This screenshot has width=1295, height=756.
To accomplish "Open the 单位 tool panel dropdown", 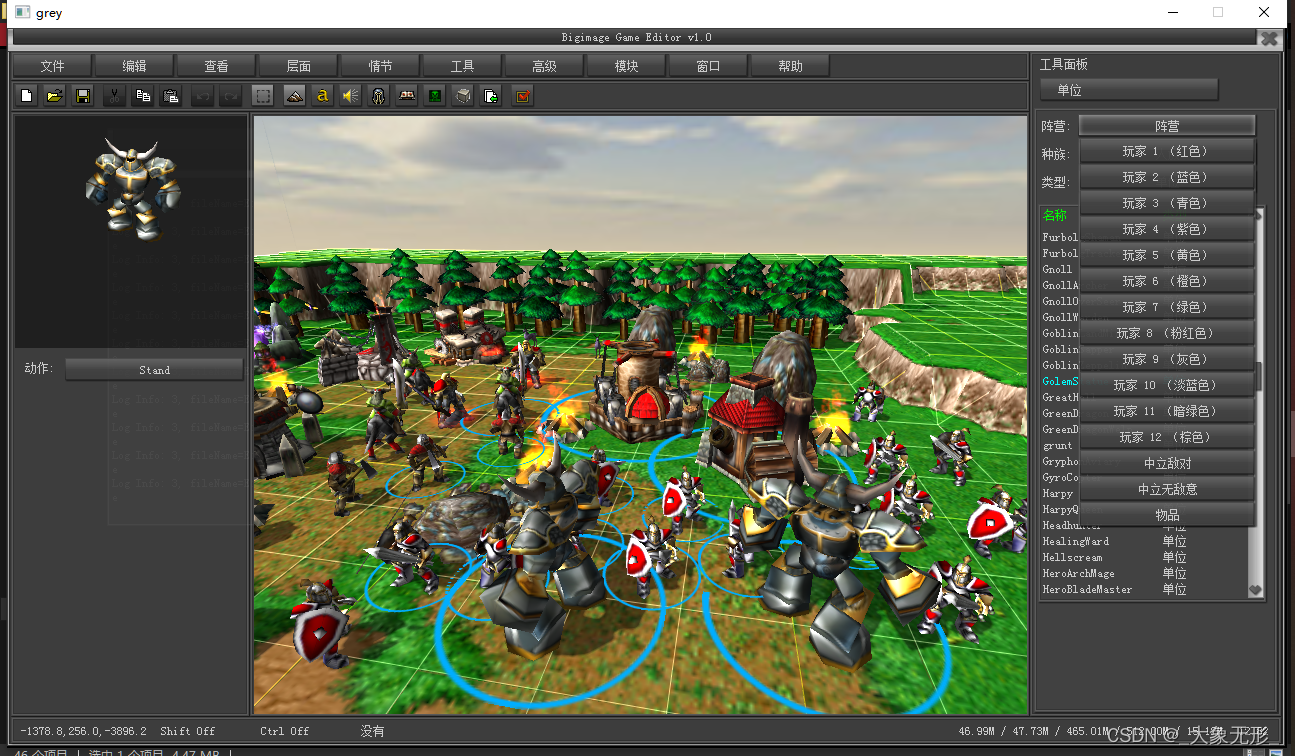I will pos(1129,90).
